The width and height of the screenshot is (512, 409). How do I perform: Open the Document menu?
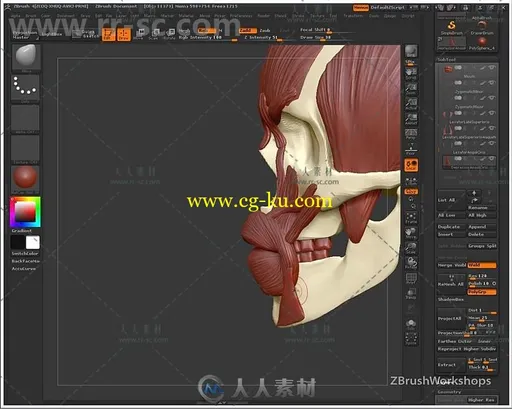(x=66, y=16)
